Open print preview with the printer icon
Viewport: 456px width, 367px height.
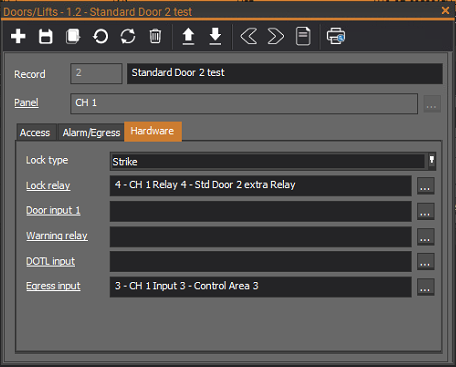[336, 36]
